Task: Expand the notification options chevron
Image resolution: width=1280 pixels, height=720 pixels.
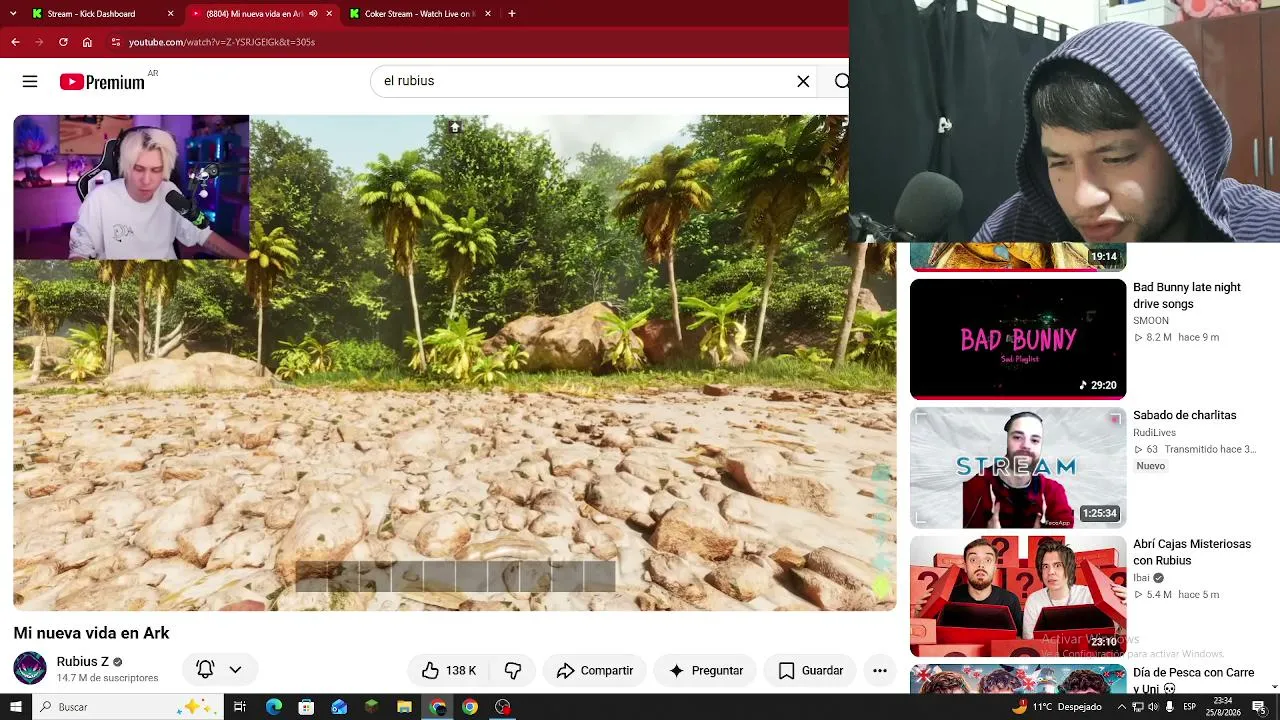Action: [235, 670]
